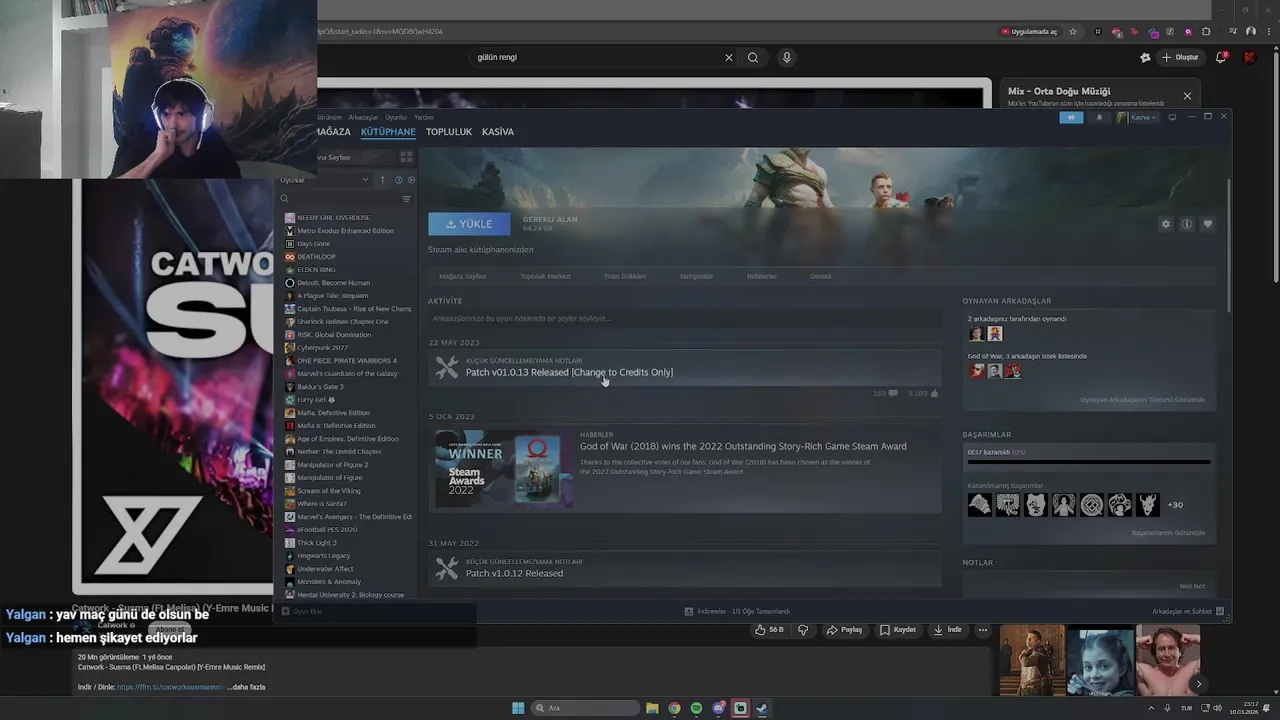The image size is (1280, 720).
Task: Open Topluluk Merkezi link
Action: click(x=545, y=276)
